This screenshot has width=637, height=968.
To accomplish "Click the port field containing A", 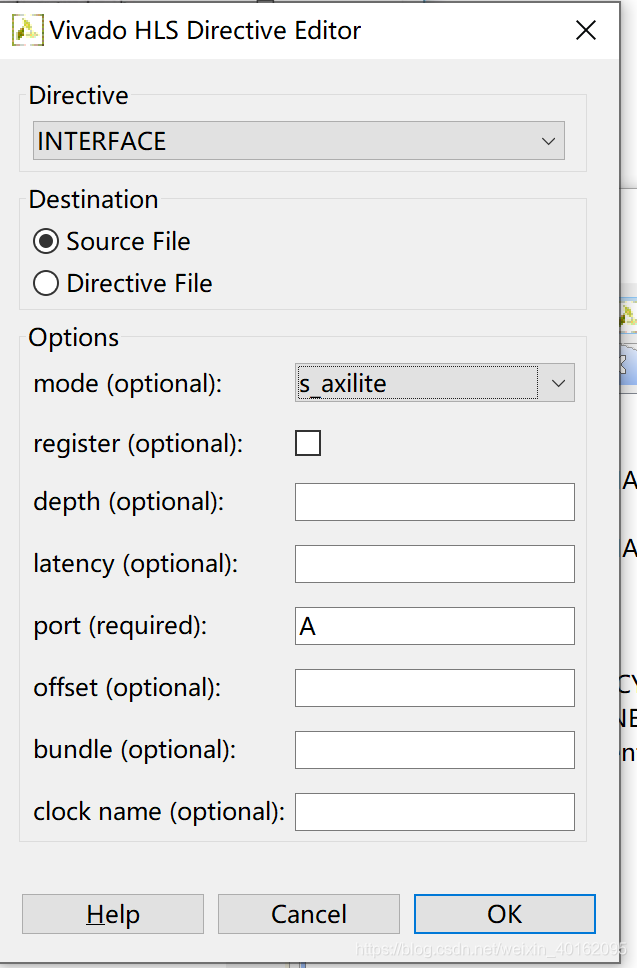I will pos(435,626).
